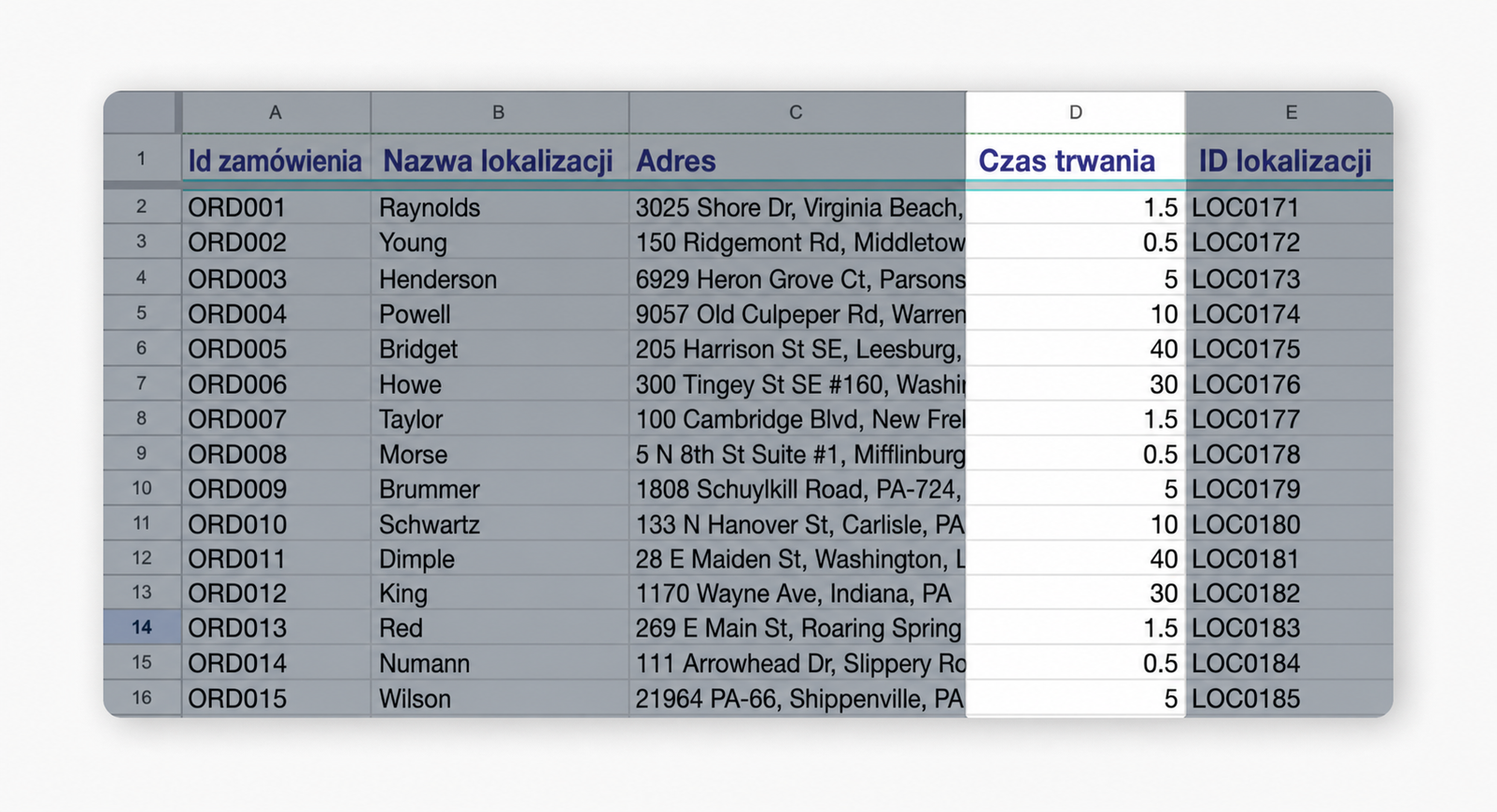Select highlighted row 14 header
Viewport: 1497px width, 812px height.
pos(142,627)
